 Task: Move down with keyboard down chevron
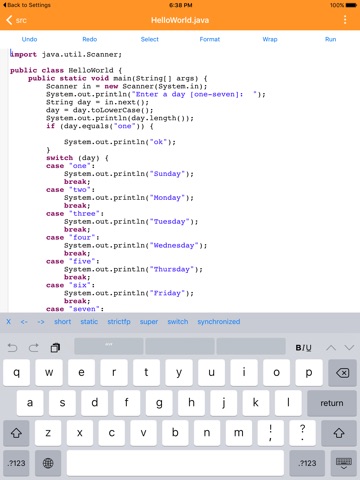click(x=349, y=348)
